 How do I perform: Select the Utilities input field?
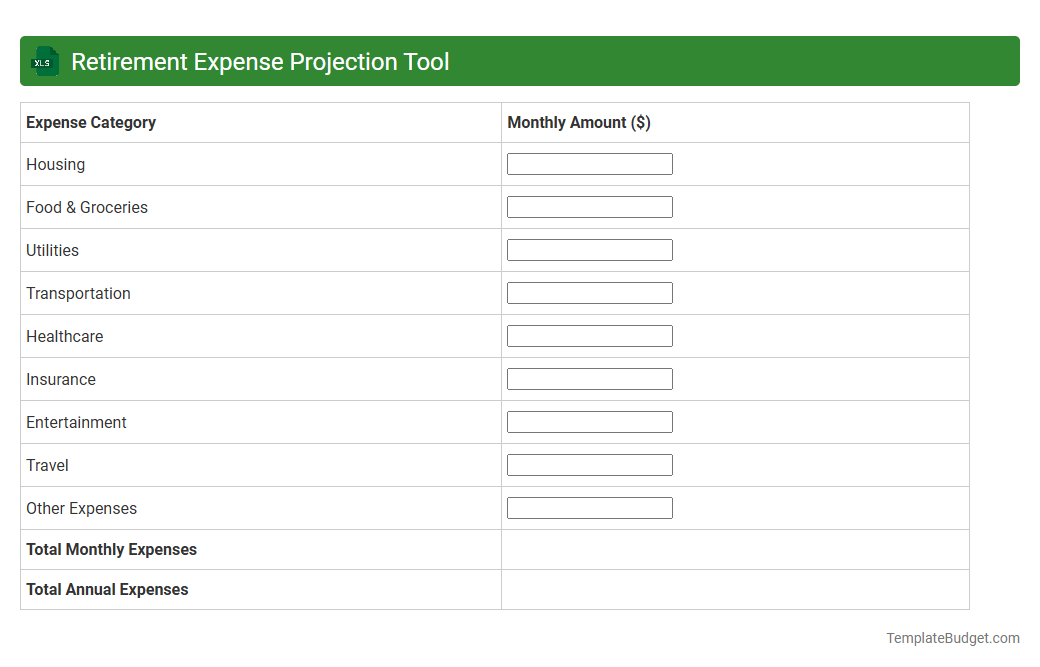point(589,249)
